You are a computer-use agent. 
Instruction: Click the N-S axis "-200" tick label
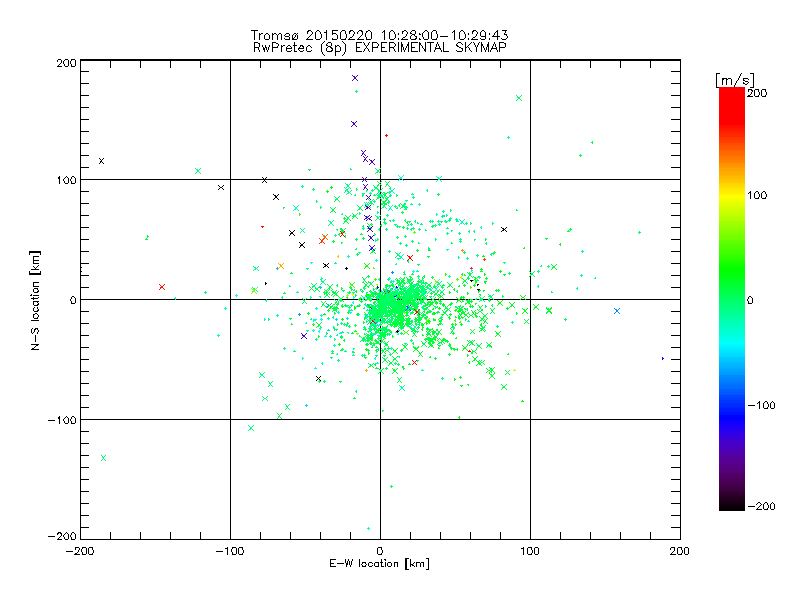pos(62,536)
